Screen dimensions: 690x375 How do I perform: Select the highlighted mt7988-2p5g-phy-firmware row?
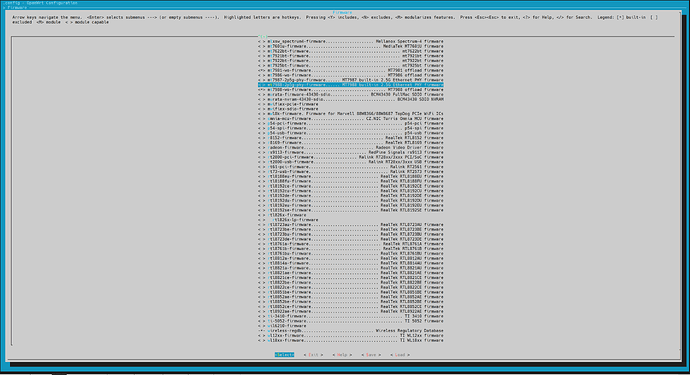pyautogui.click(x=351, y=85)
